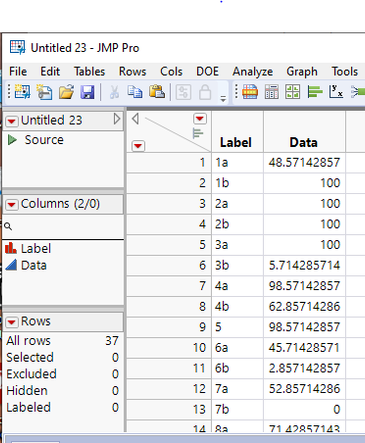Click the Data column header
Viewport: 365px width, 443px height.
pyautogui.click(x=304, y=142)
